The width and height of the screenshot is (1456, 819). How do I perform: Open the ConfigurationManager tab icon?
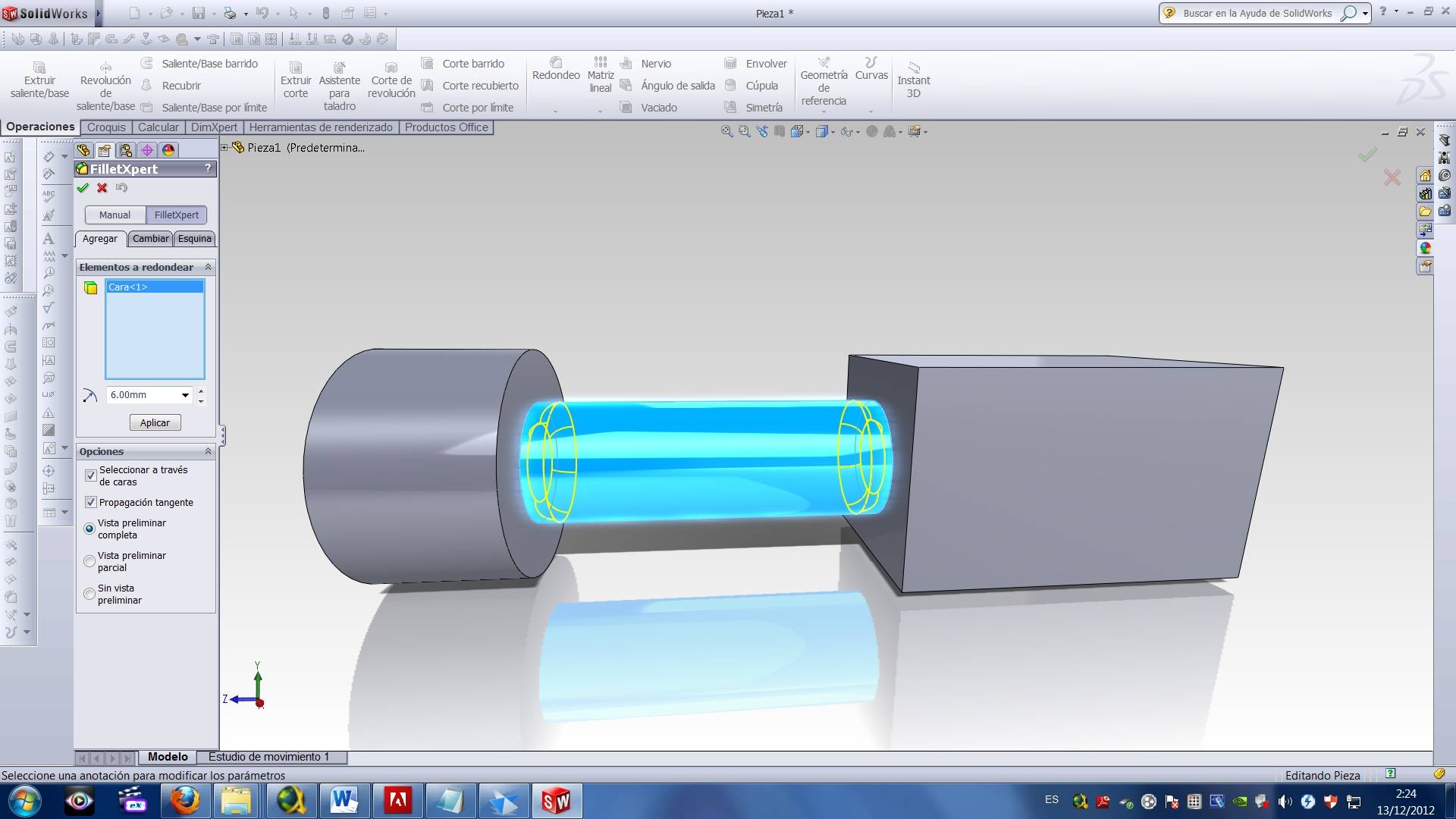pyautogui.click(x=126, y=150)
